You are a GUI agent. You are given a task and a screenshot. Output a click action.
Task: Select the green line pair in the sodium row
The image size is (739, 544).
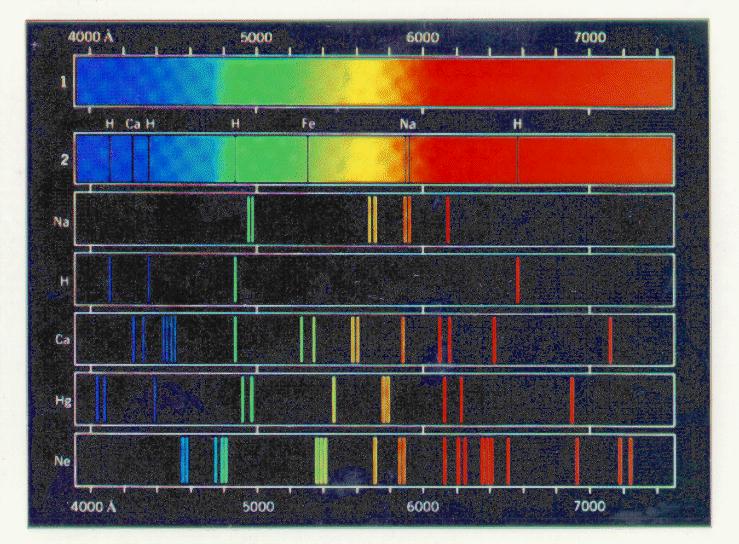pos(250,220)
